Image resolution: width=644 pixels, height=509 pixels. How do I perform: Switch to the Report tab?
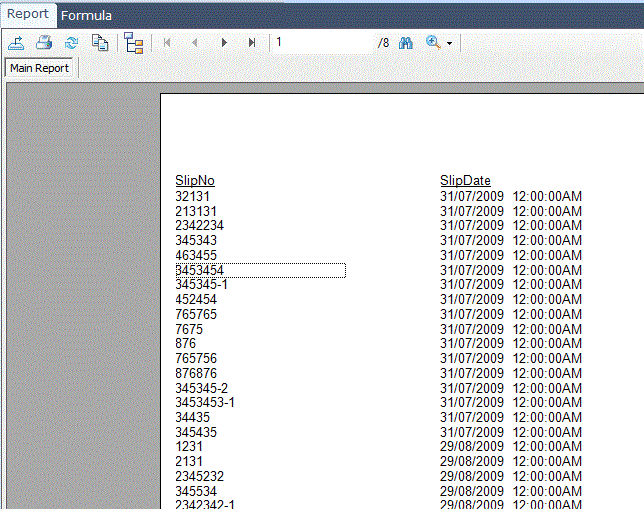pos(28,15)
